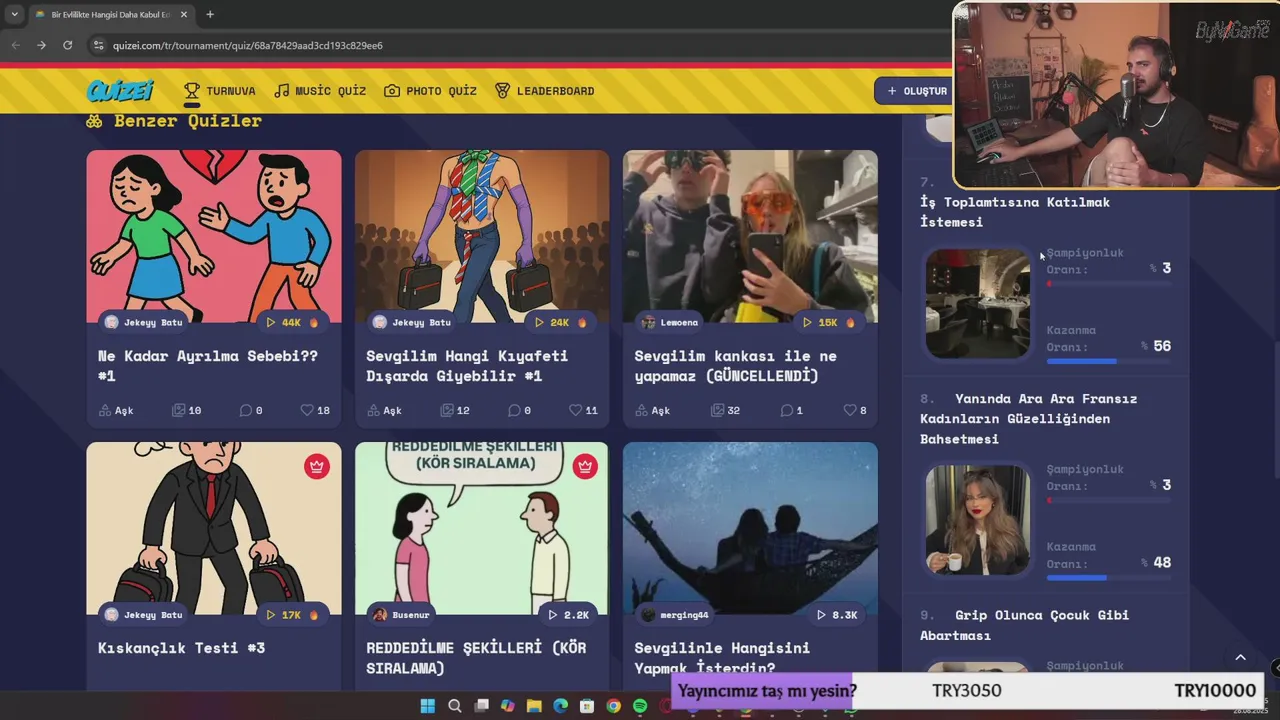
Task: Open Microsoft Edge from taskbar
Action: (x=560, y=706)
